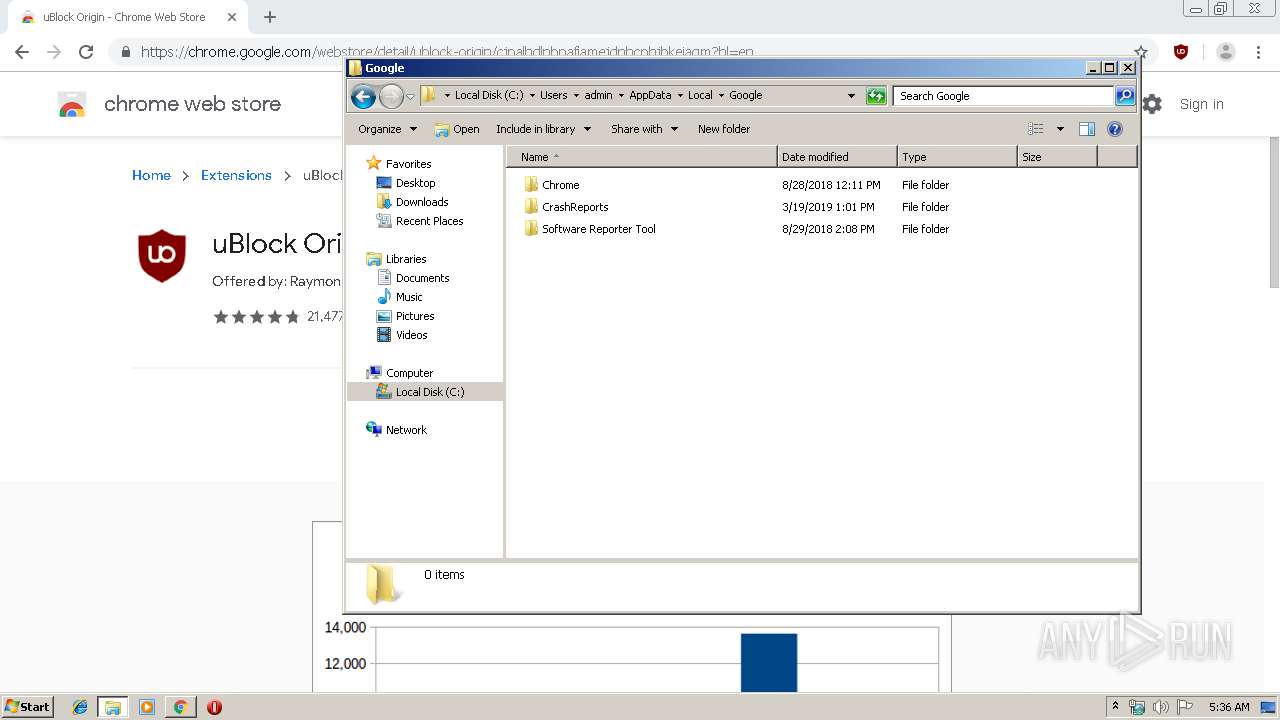Click the Windows Explorer taskbar icon

(113, 707)
